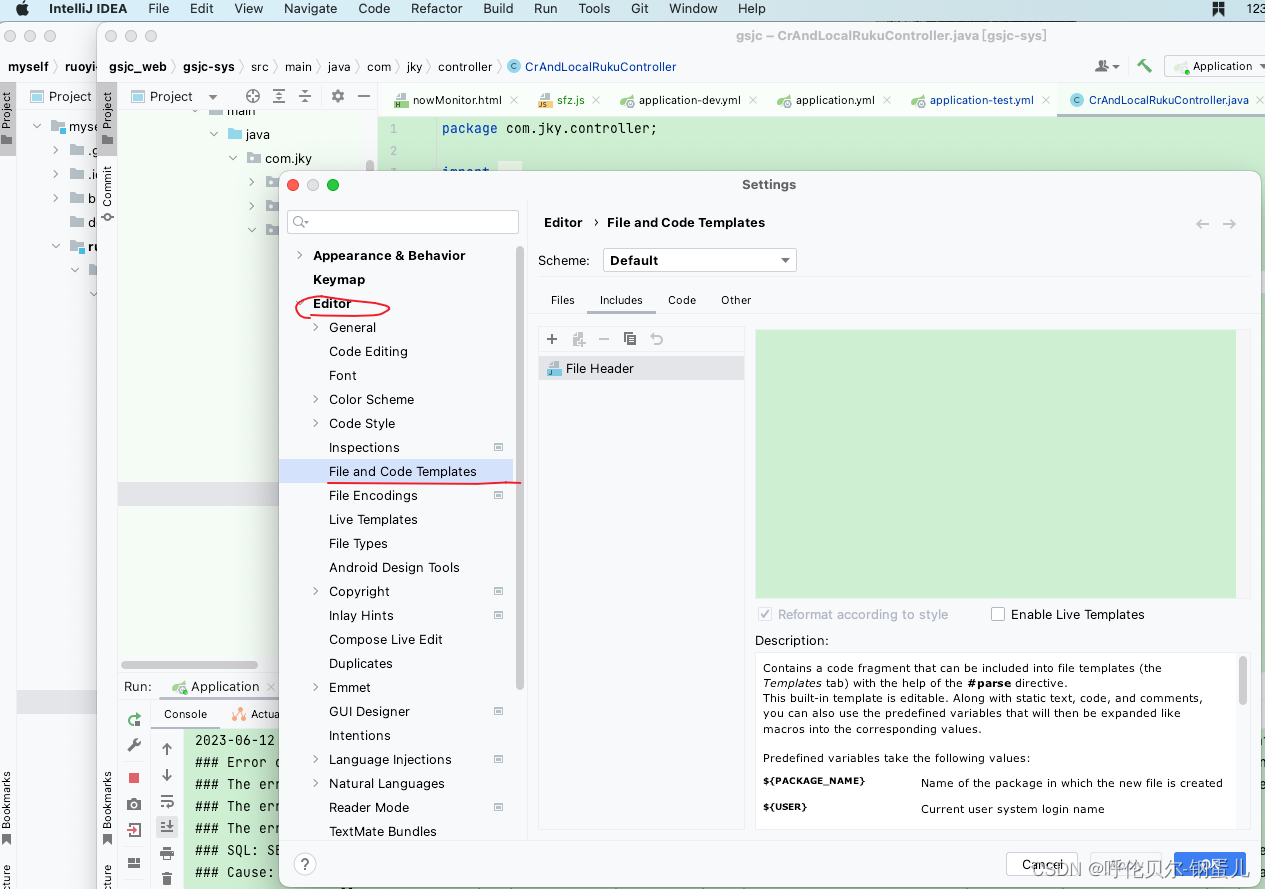The image size is (1265, 889).
Task: Click the Cancel button in Settings
Action: pos(1043,864)
